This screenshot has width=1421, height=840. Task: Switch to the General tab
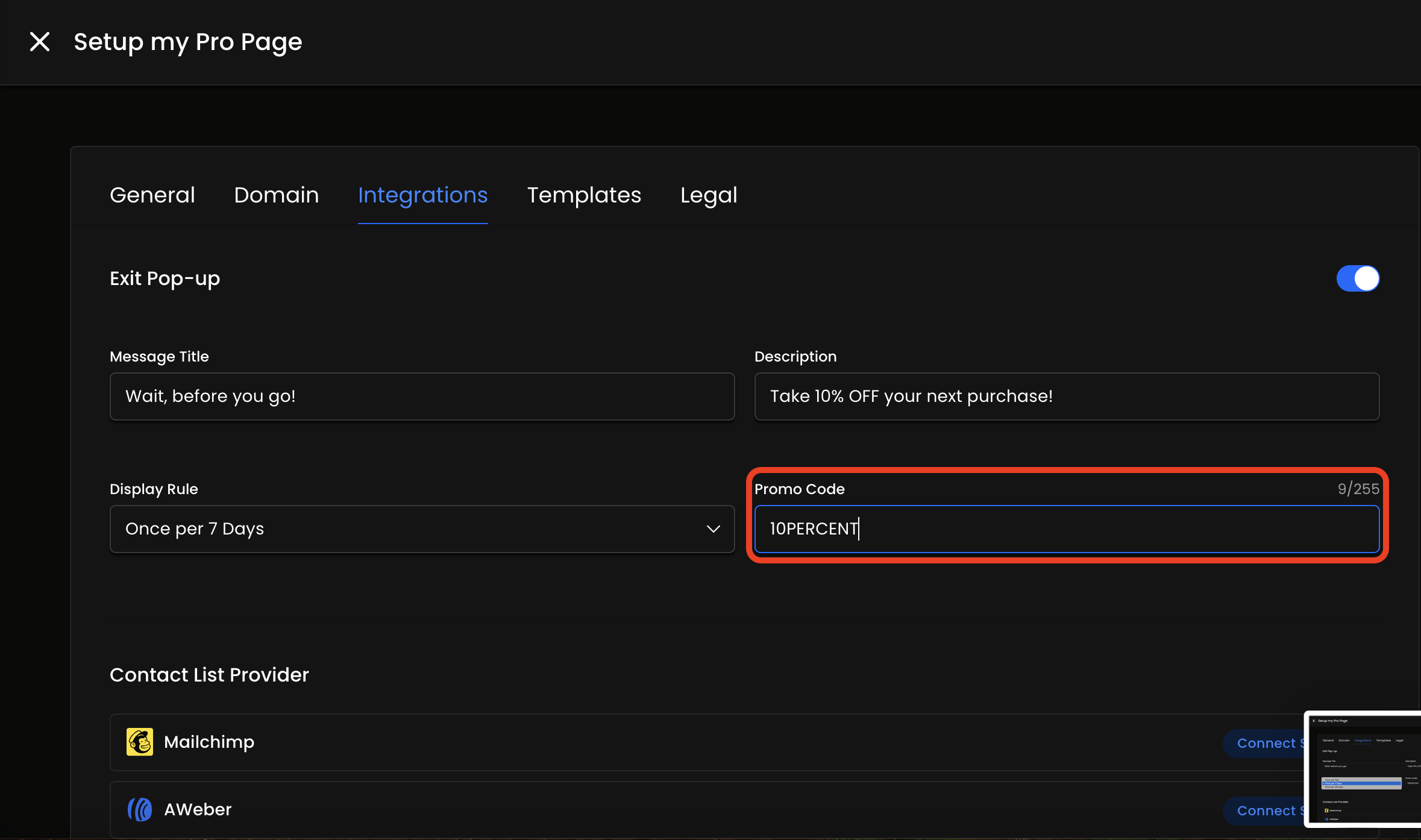[x=152, y=195]
